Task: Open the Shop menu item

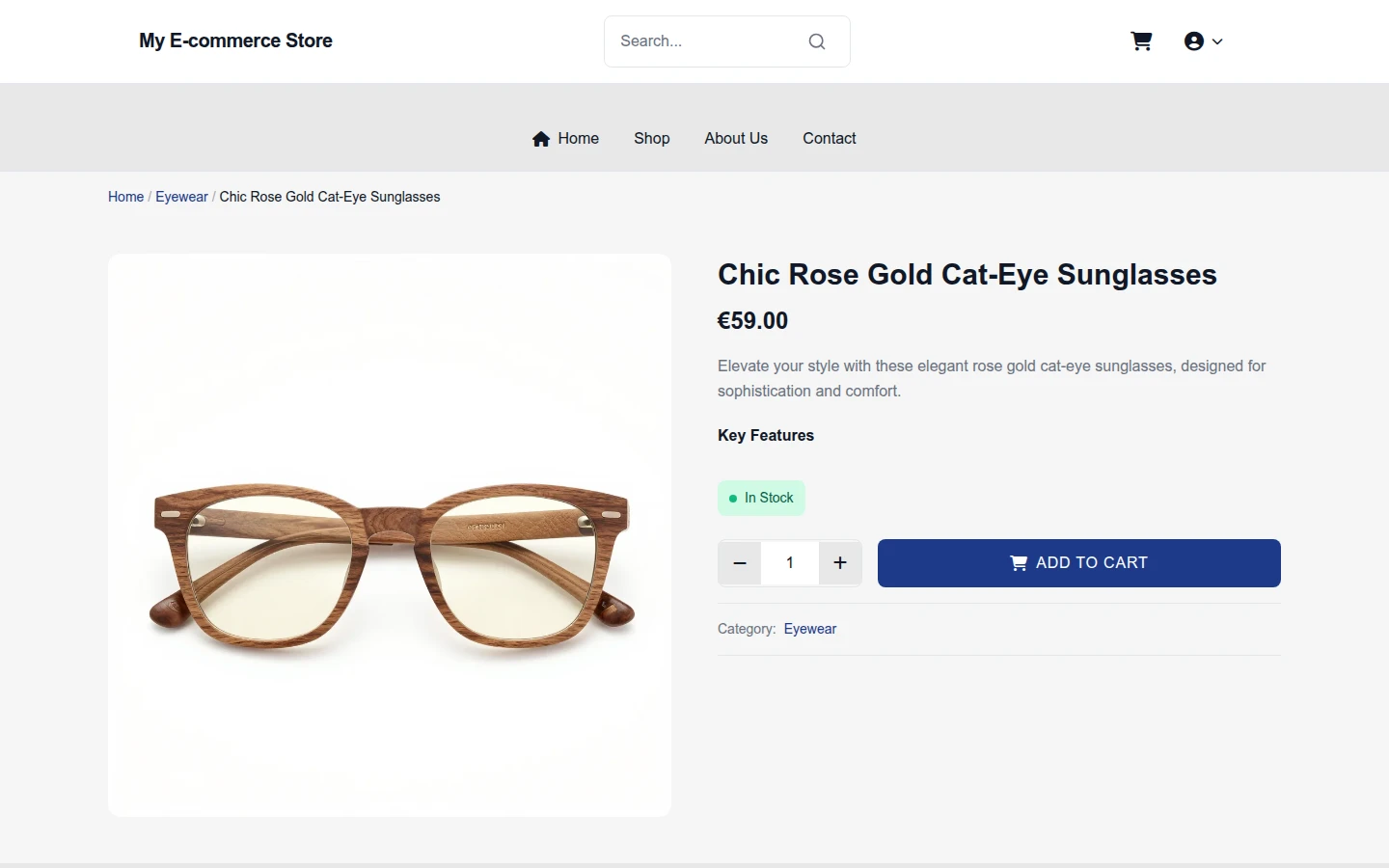Action: point(652,139)
